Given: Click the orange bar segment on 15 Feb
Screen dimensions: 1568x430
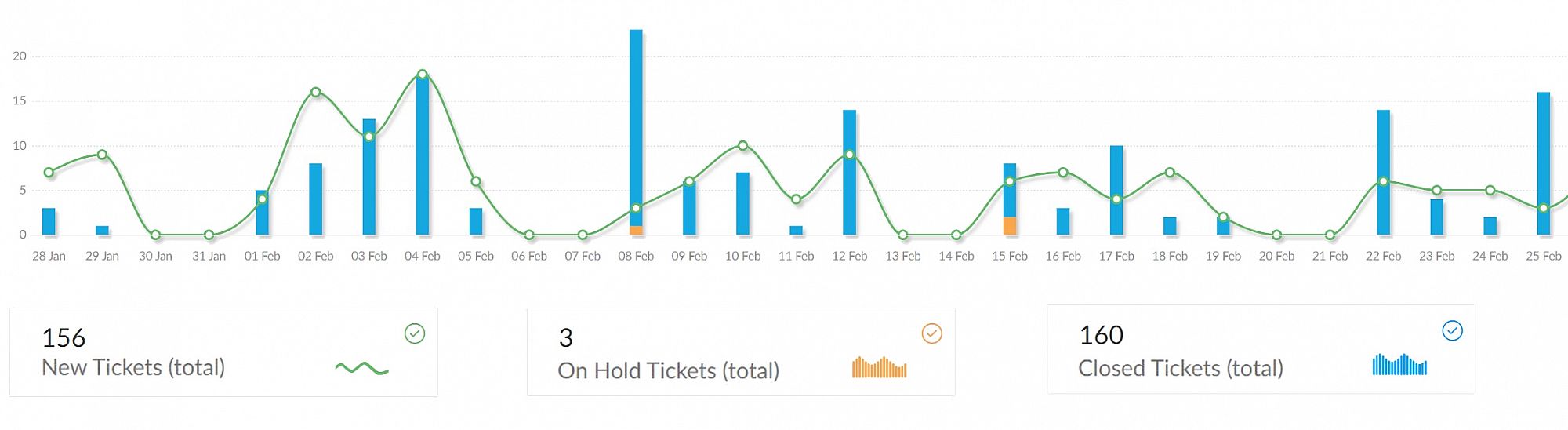Looking at the screenshot, I should point(1010,226).
